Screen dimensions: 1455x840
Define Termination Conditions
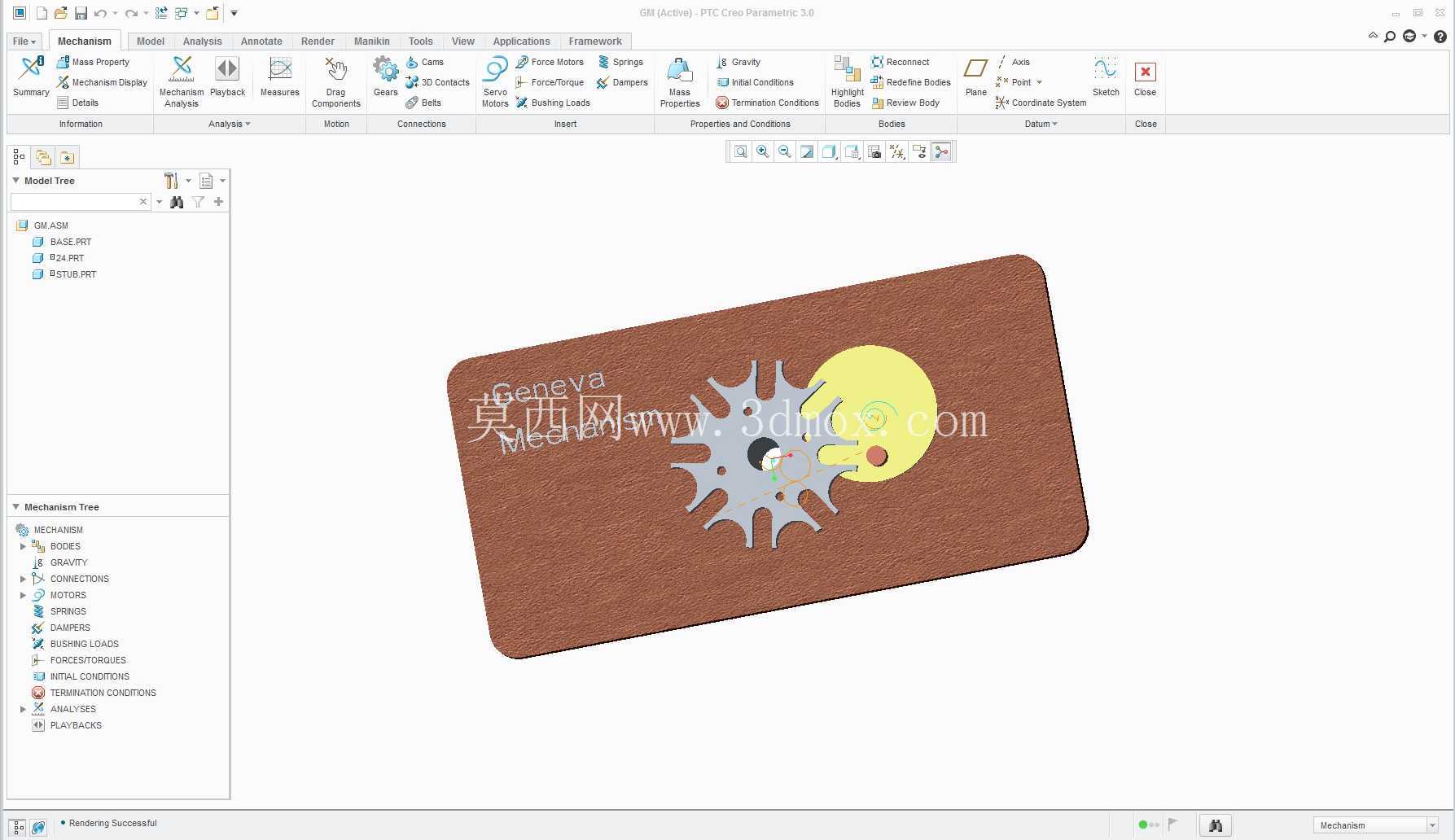click(767, 103)
